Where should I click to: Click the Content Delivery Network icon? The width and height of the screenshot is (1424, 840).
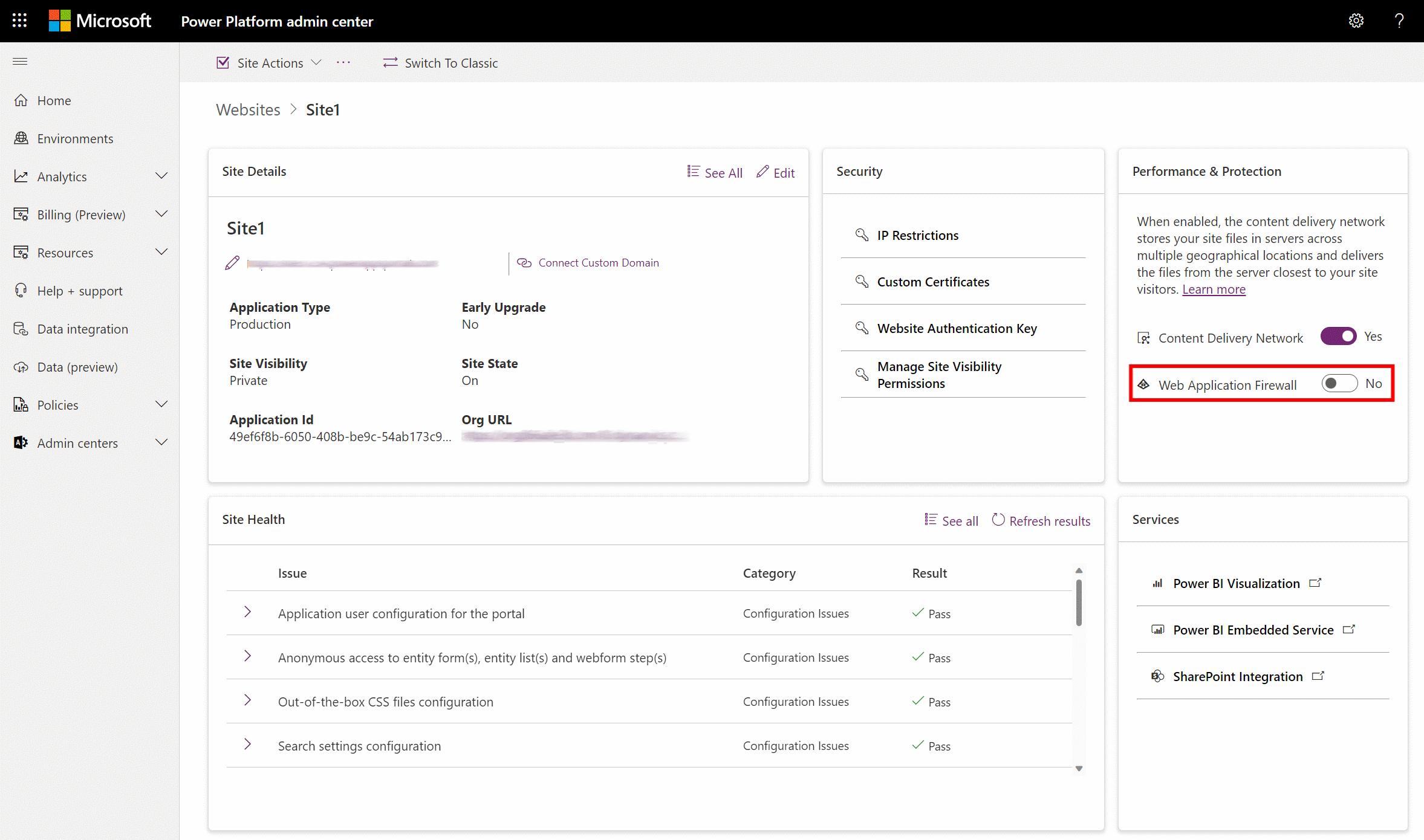coord(1141,337)
